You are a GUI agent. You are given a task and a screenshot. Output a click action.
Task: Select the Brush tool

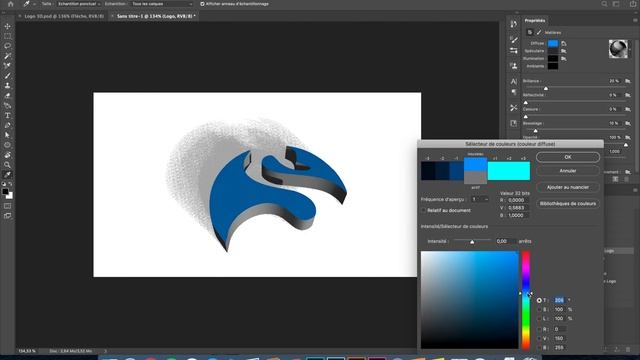7,76
